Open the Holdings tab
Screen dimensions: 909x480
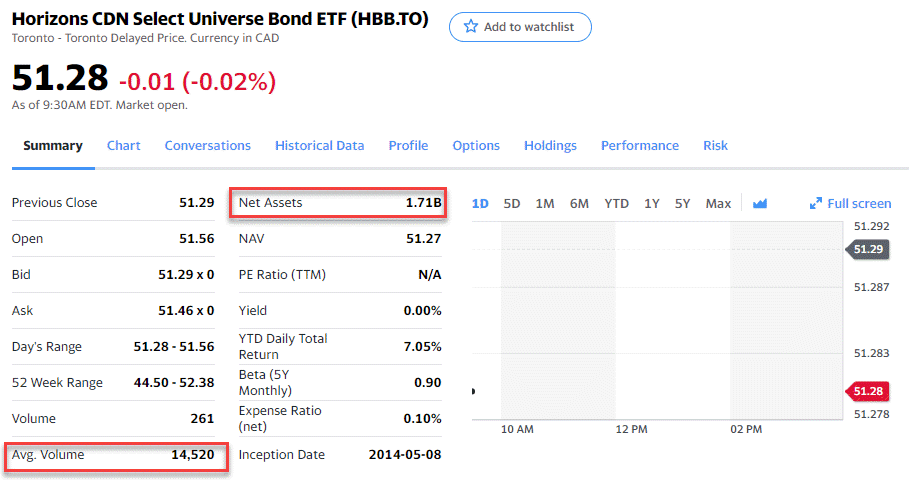(x=550, y=145)
